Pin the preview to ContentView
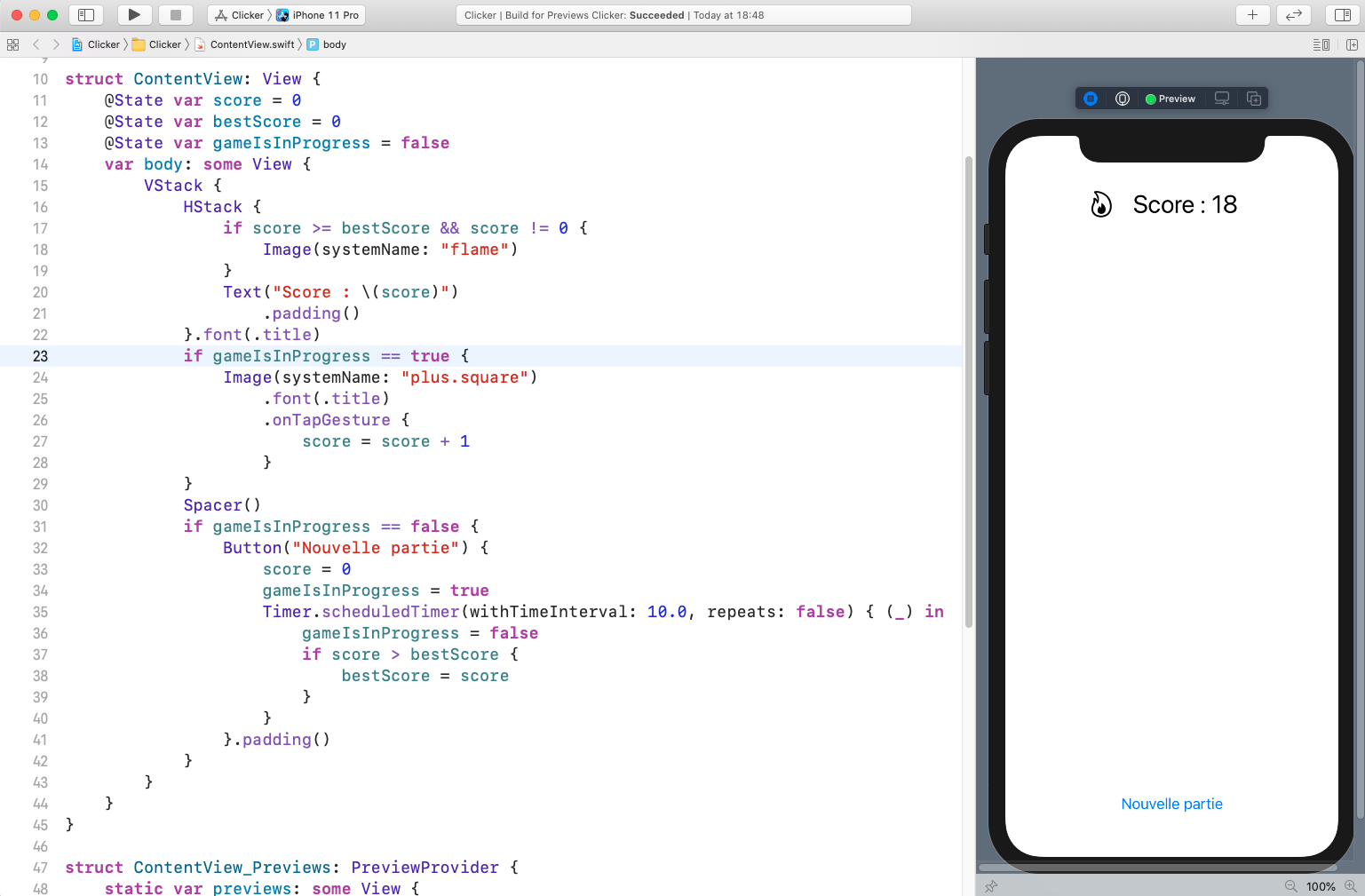Viewport: 1365px width, 896px height. (x=990, y=886)
